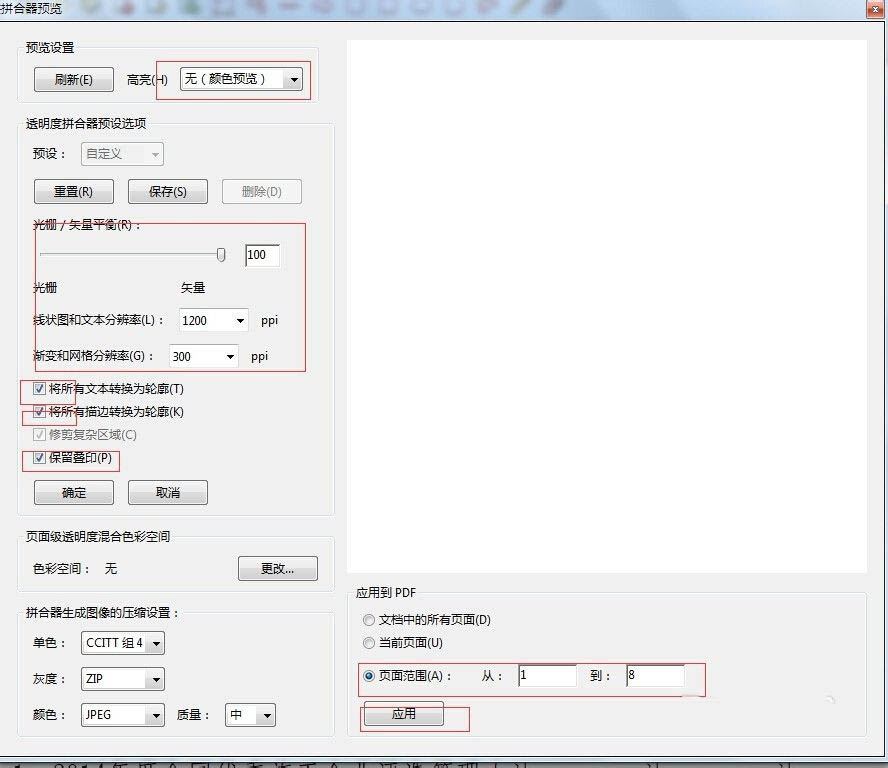Select the 文档中的所有页面 radio button
This screenshot has height=768, width=888.
click(369, 620)
